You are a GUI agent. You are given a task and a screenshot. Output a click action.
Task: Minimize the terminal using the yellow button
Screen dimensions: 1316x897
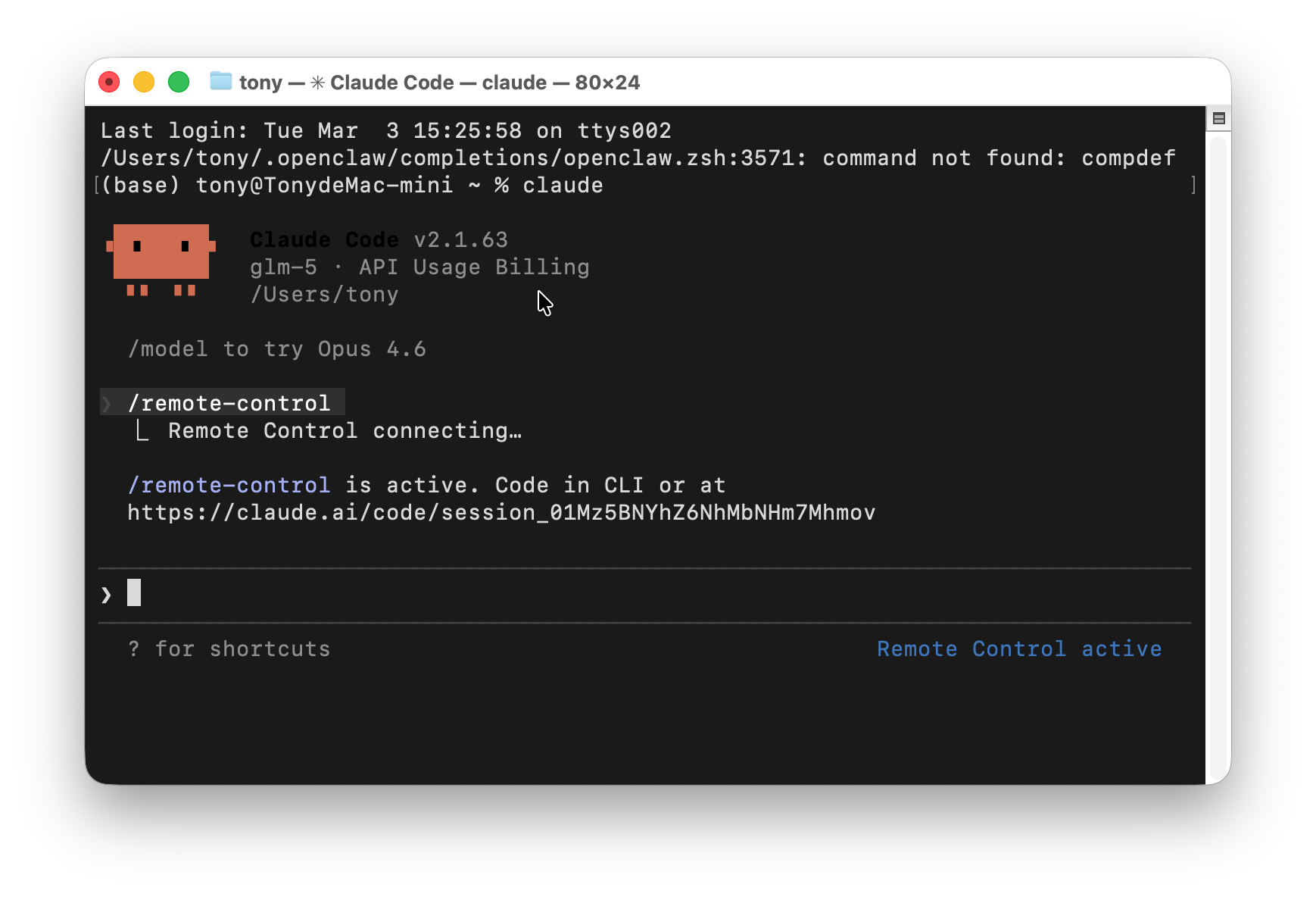(x=144, y=82)
